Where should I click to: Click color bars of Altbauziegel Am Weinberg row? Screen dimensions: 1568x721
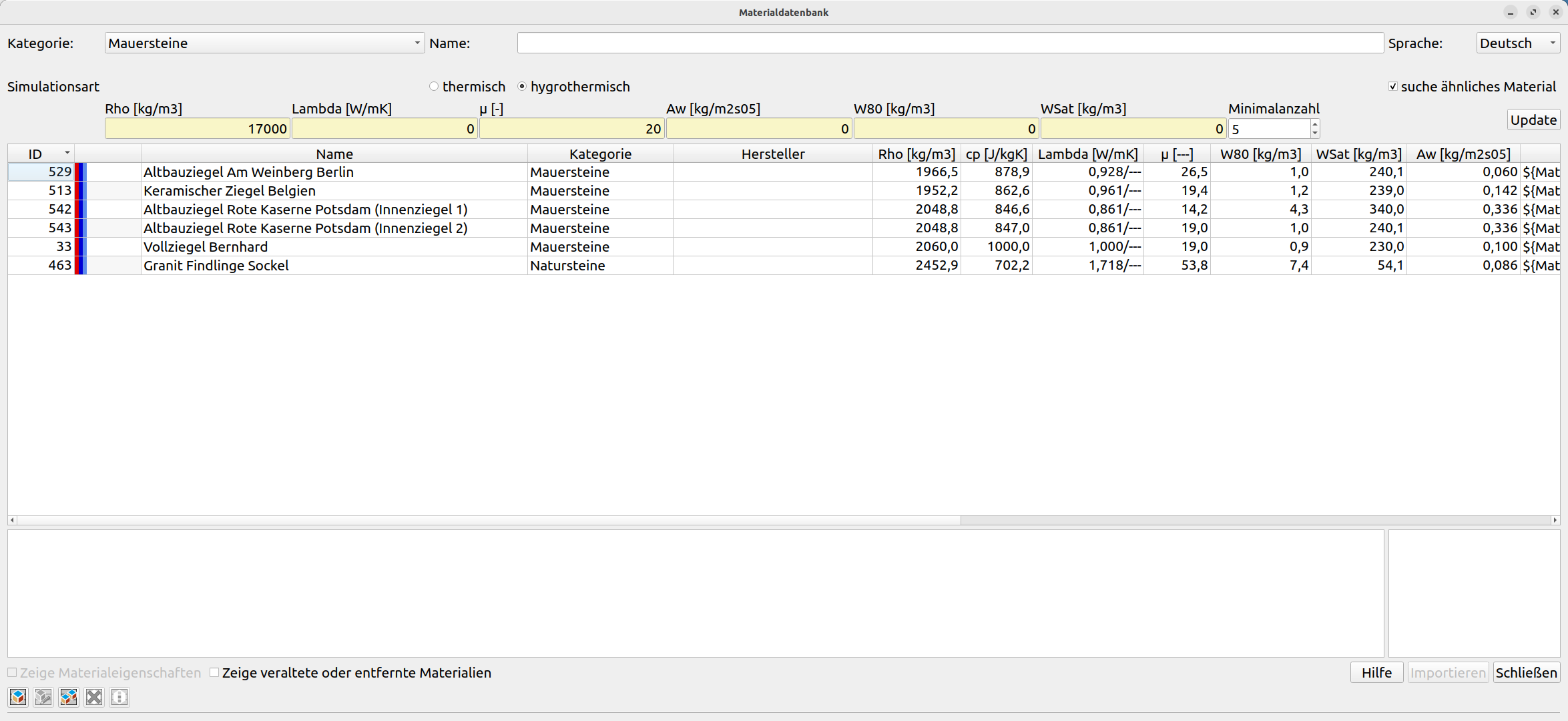click(x=81, y=172)
